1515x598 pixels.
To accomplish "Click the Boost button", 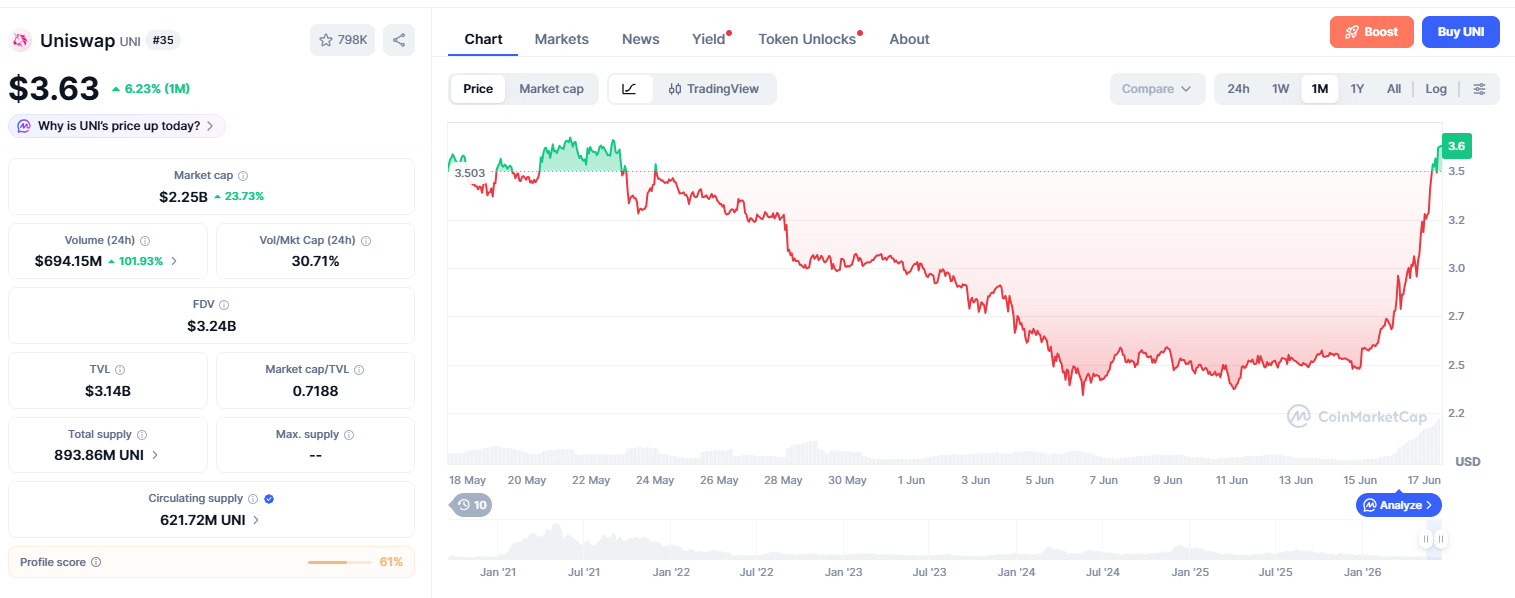I will coord(1371,32).
